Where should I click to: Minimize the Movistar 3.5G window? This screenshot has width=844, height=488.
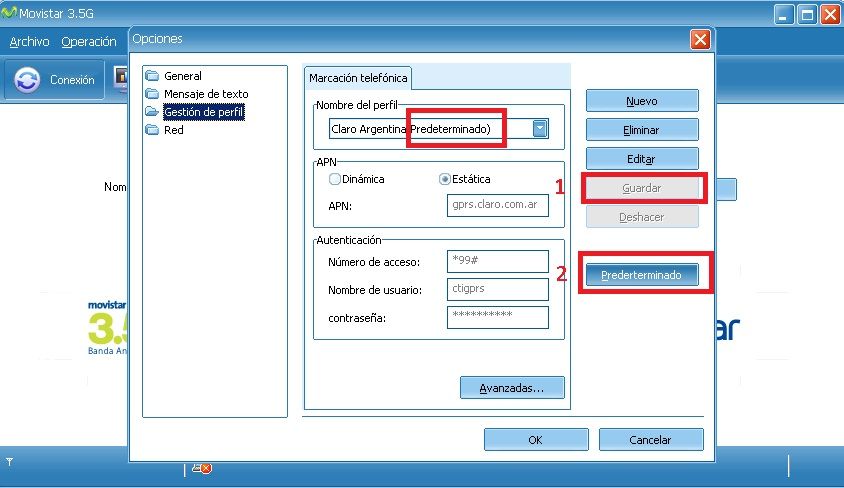click(784, 15)
